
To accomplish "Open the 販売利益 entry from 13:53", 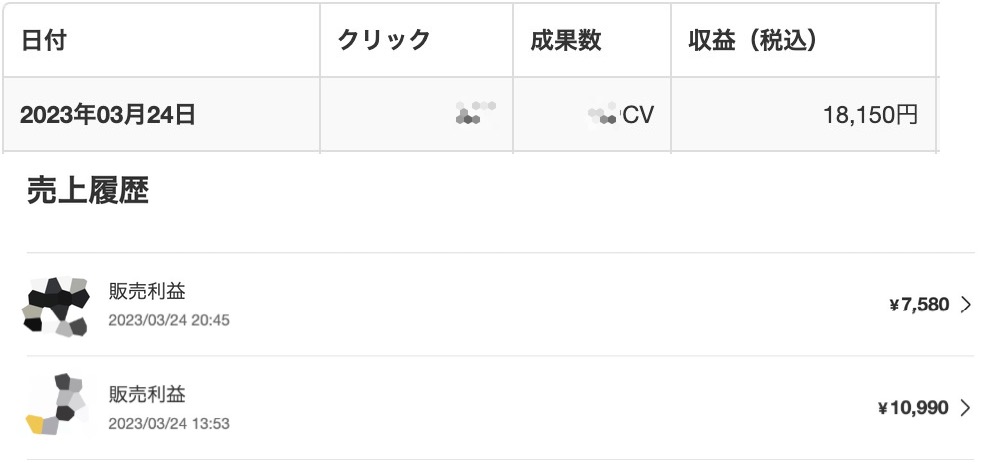I will 500,407.
